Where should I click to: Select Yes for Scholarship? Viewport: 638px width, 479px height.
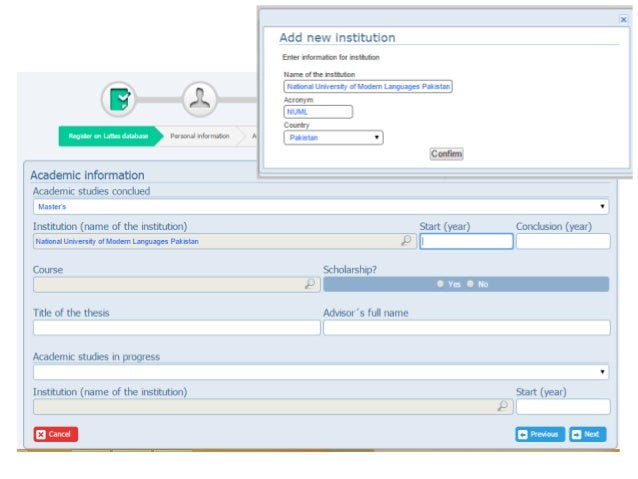click(x=440, y=284)
